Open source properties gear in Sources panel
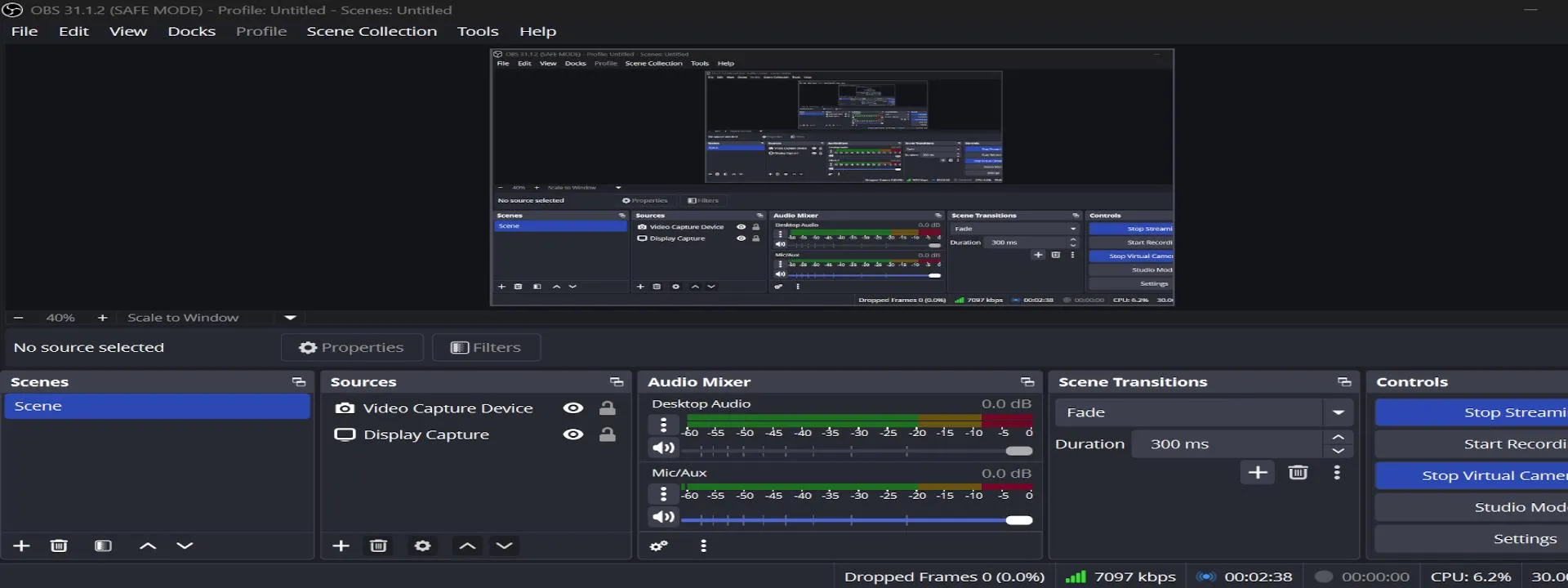 pos(422,546)
